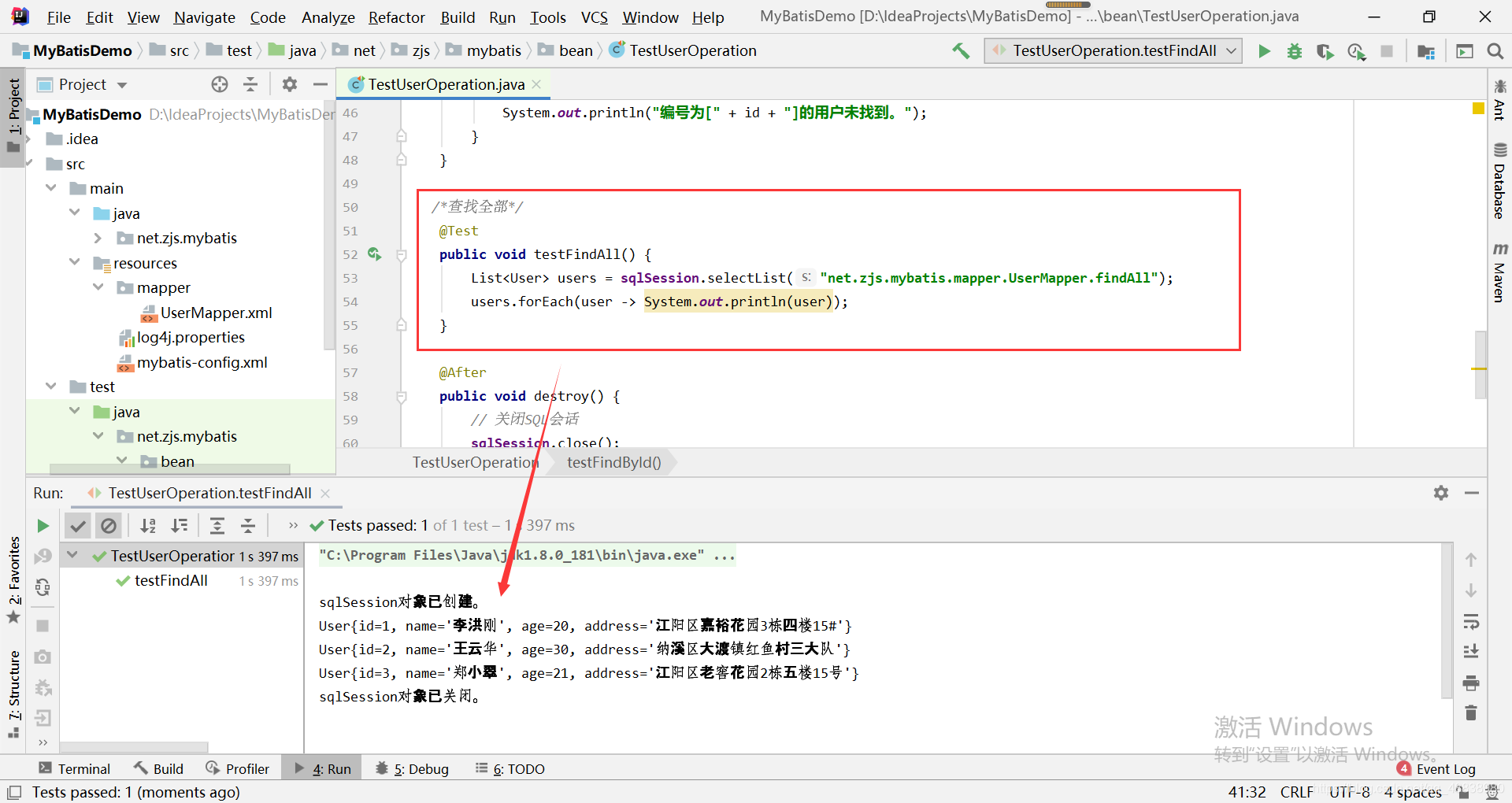Enable soft-wrap in console output

tap(1471, 622)
